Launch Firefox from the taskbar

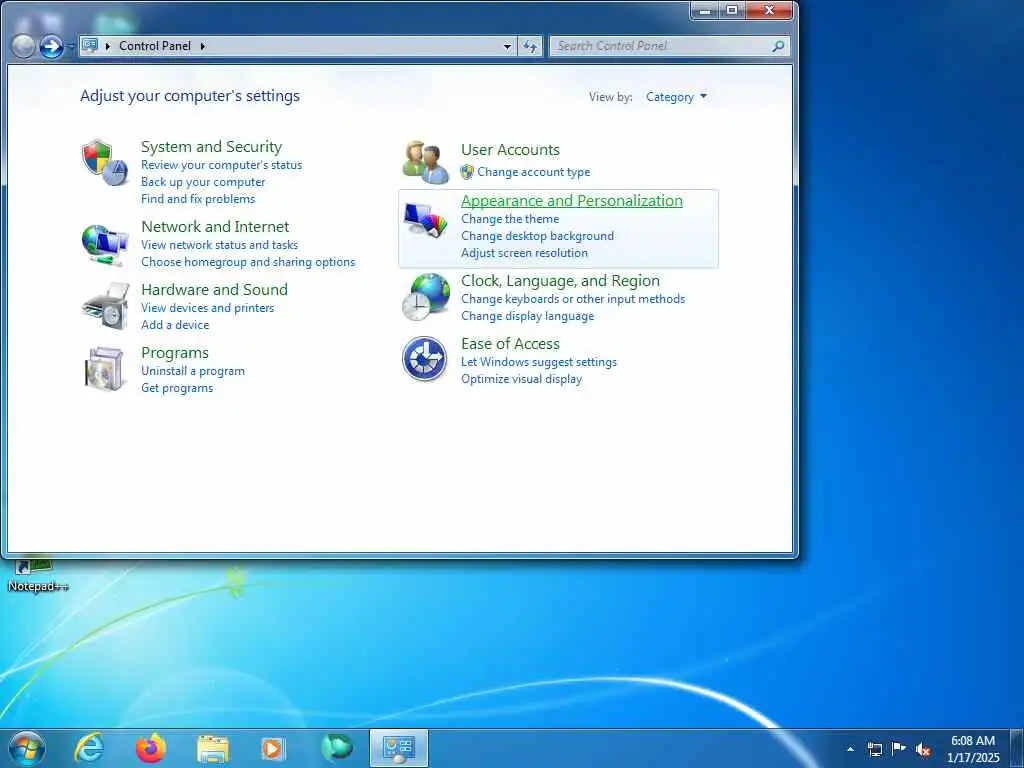[150, 748]
